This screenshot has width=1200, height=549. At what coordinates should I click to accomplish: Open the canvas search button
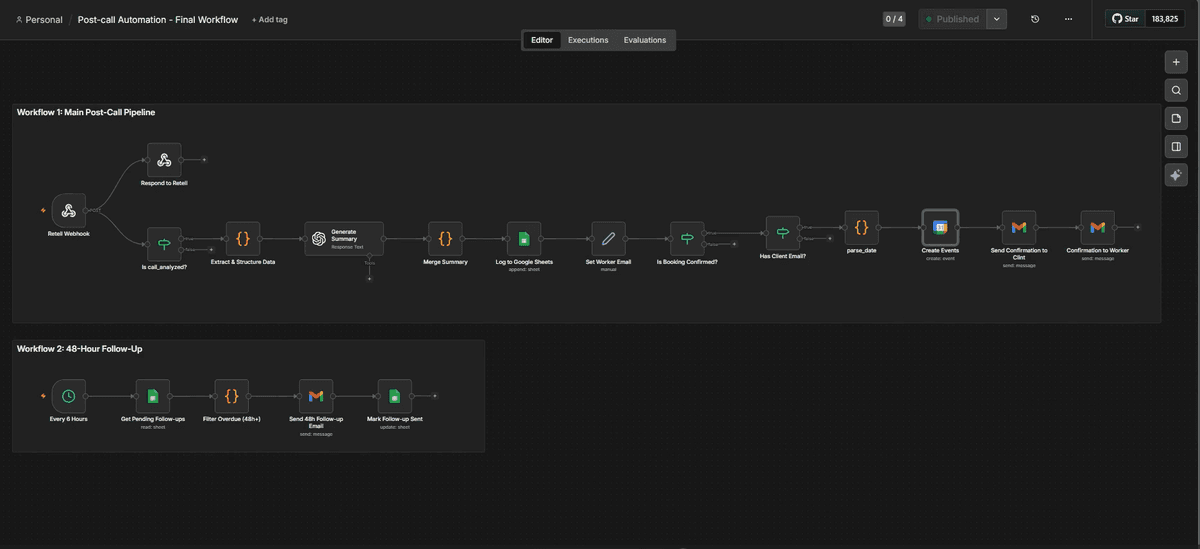coord(1176,90)
